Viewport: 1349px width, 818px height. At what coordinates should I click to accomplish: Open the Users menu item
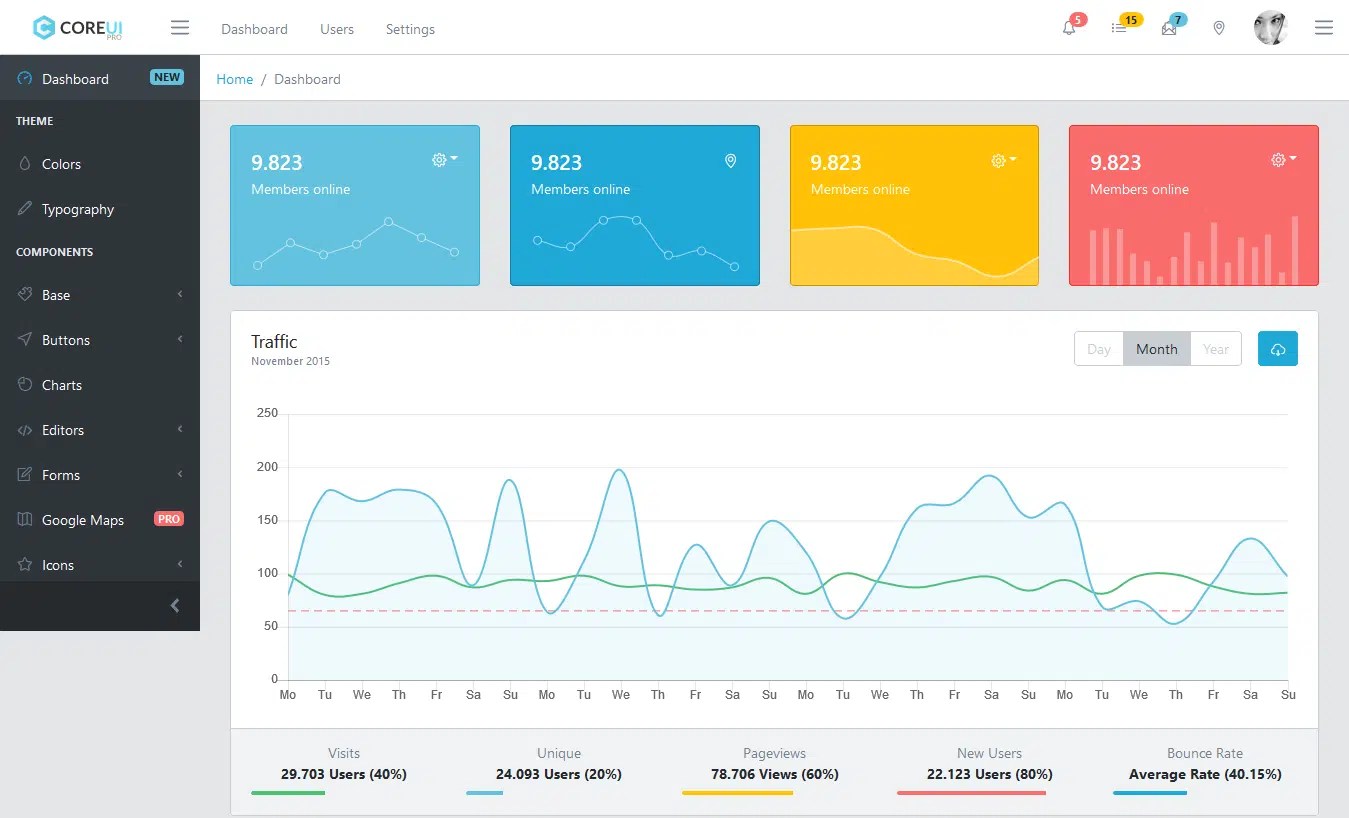click(x=336, y=29)
